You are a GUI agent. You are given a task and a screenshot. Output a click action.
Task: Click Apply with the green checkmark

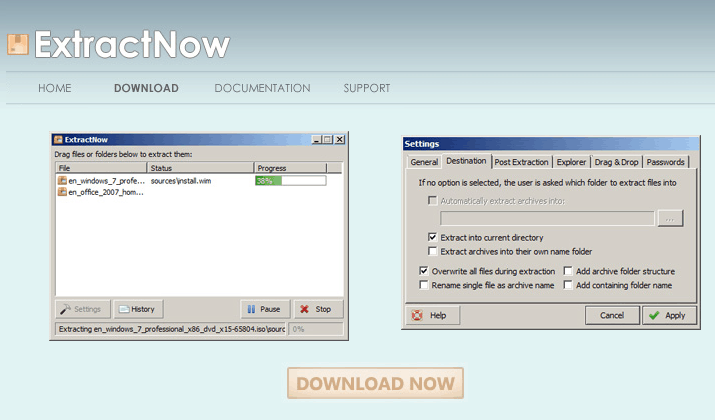(666, 315)
